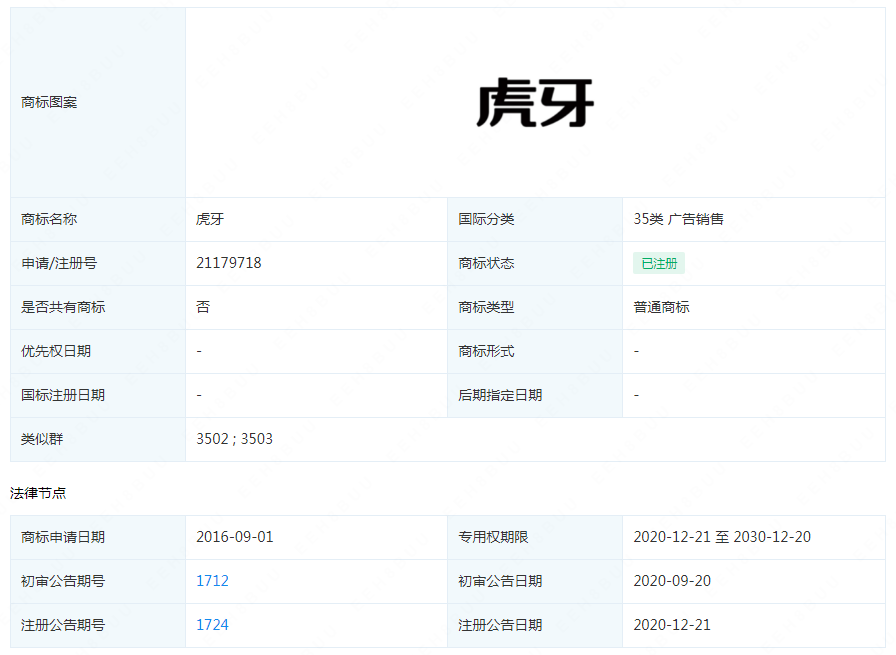Click the 初审公告期号 label
896x655 pixels.
63,581
